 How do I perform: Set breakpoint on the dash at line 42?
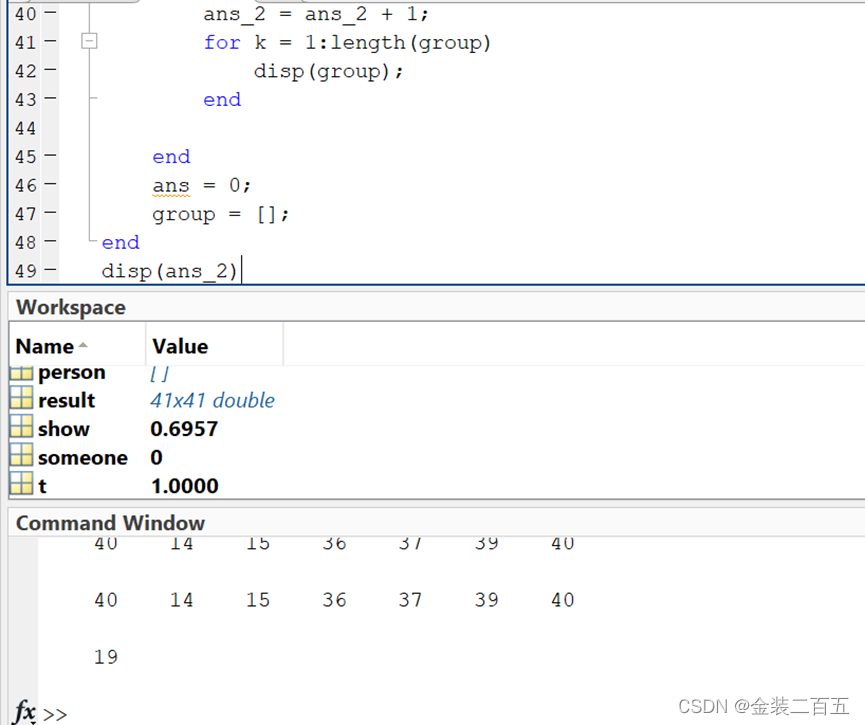50,70
